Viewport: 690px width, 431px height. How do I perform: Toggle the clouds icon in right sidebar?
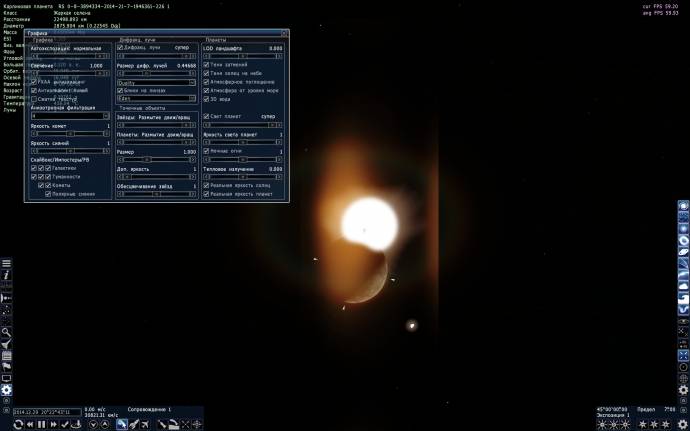point(683,287)
